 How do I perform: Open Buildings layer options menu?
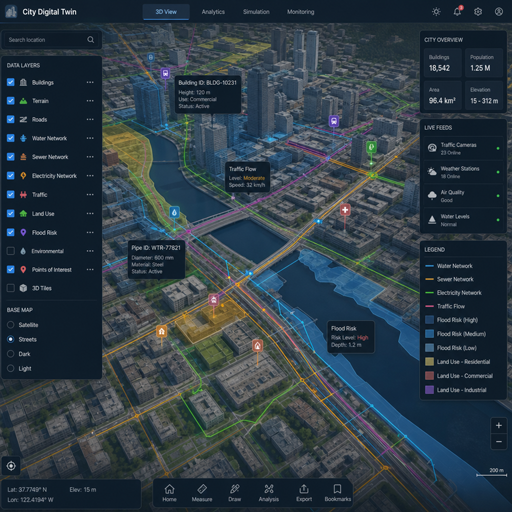click(90, 82)
